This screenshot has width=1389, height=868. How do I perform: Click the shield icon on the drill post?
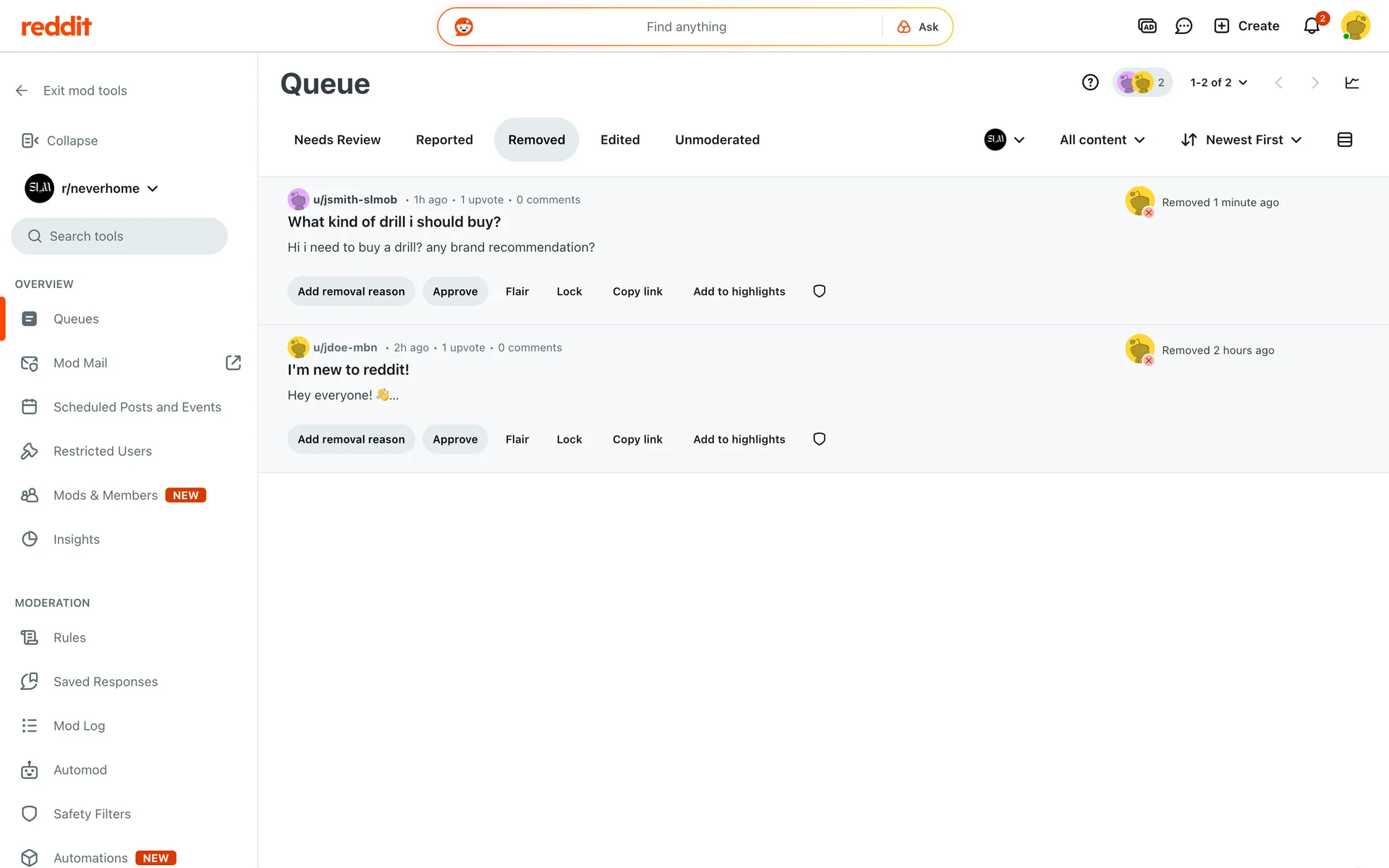coord(819,292)
